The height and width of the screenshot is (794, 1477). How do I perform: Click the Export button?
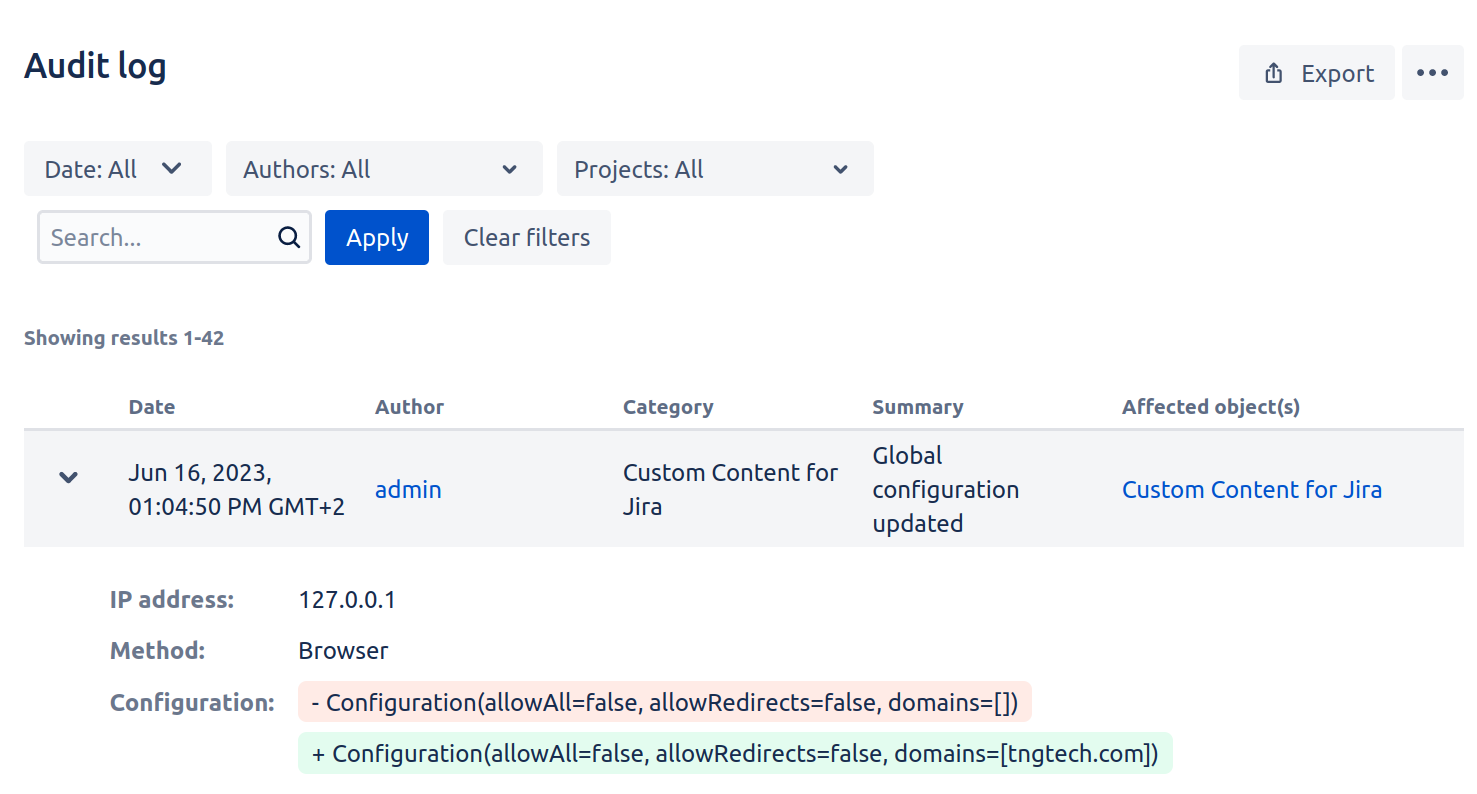[x=1316, y=73]
